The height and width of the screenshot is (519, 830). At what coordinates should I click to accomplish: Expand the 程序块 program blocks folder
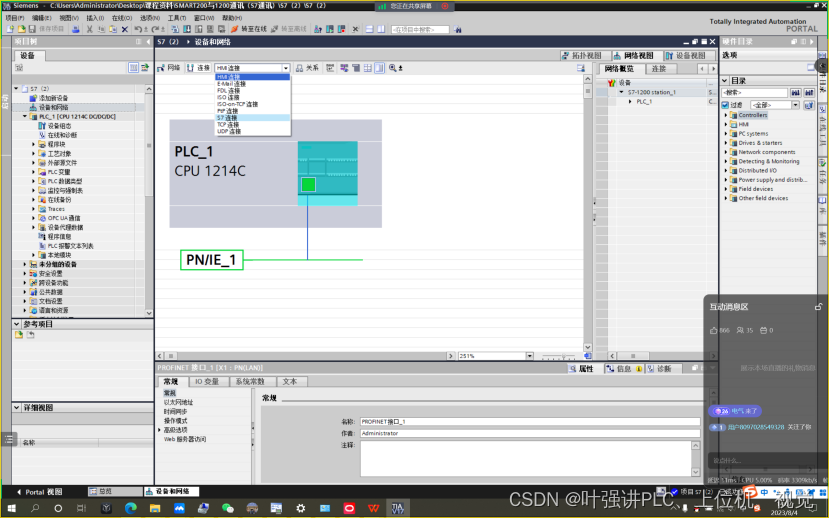[x=33, y=144]
